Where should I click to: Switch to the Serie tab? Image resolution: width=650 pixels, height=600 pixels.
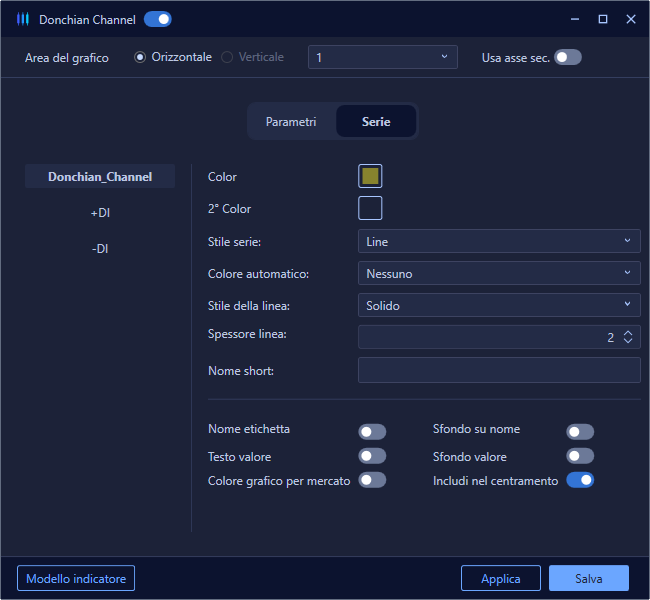376,121
